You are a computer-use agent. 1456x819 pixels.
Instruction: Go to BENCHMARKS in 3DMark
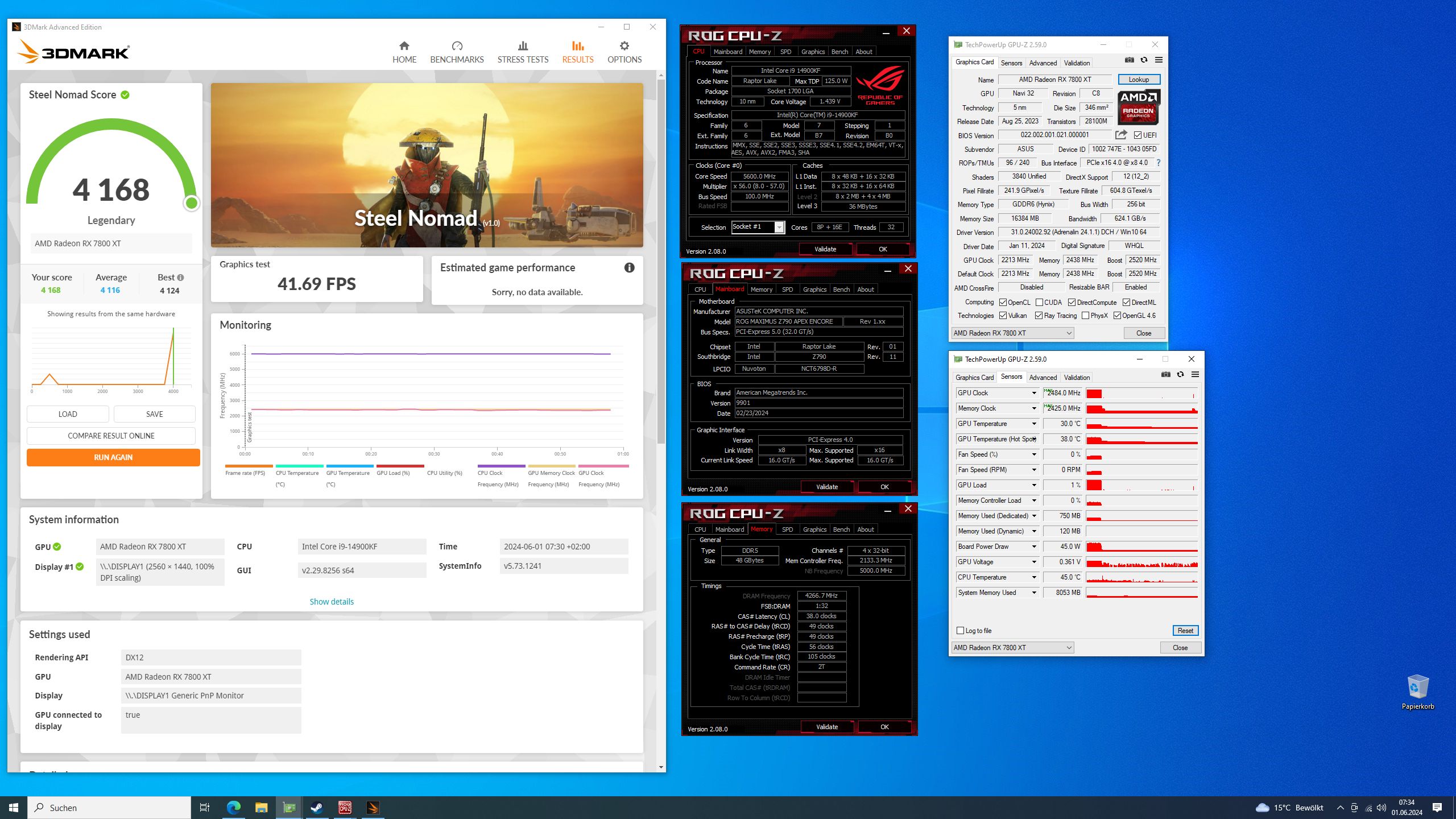point(457,52)
